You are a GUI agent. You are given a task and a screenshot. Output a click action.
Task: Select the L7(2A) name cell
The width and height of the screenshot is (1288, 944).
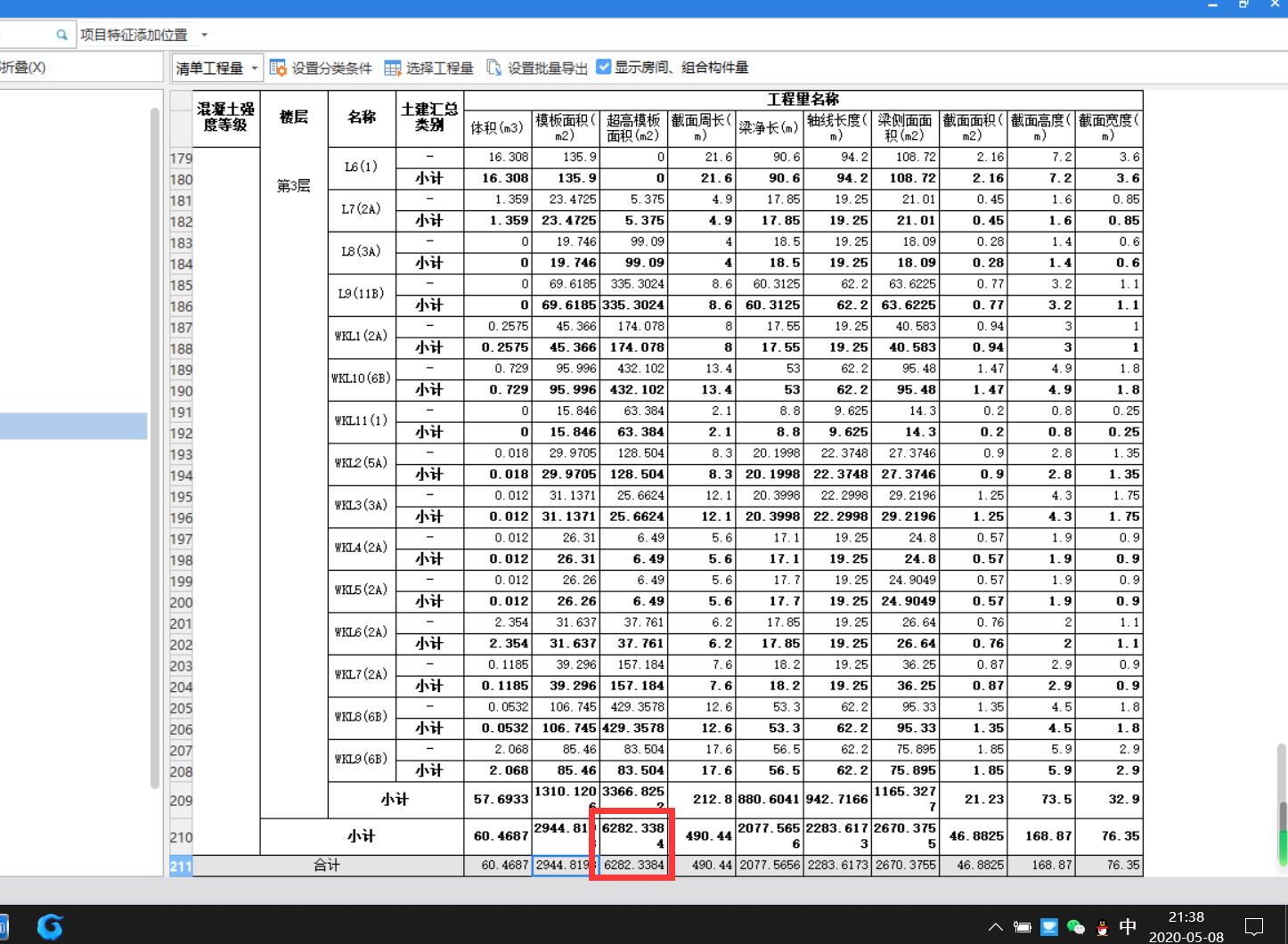[362, 210]
